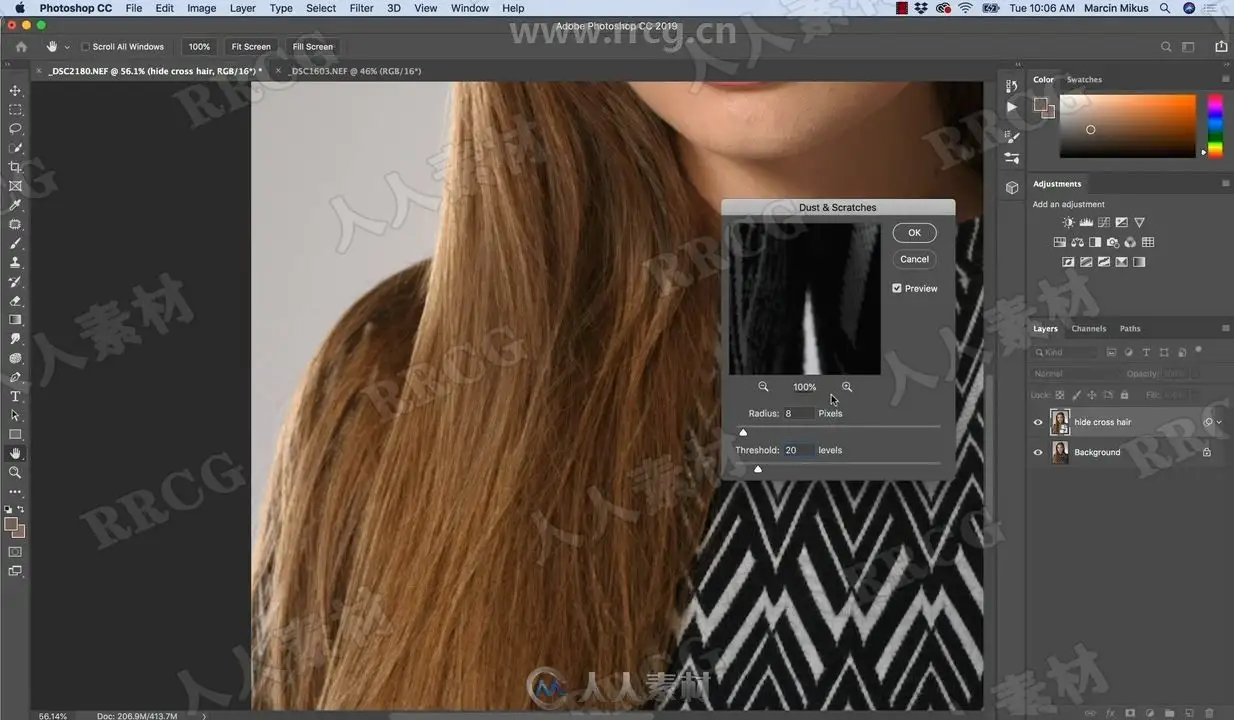Toggle the pixel layers filter
Viewport: 1234px width, 720px height.
click(x=1111, y=352)
